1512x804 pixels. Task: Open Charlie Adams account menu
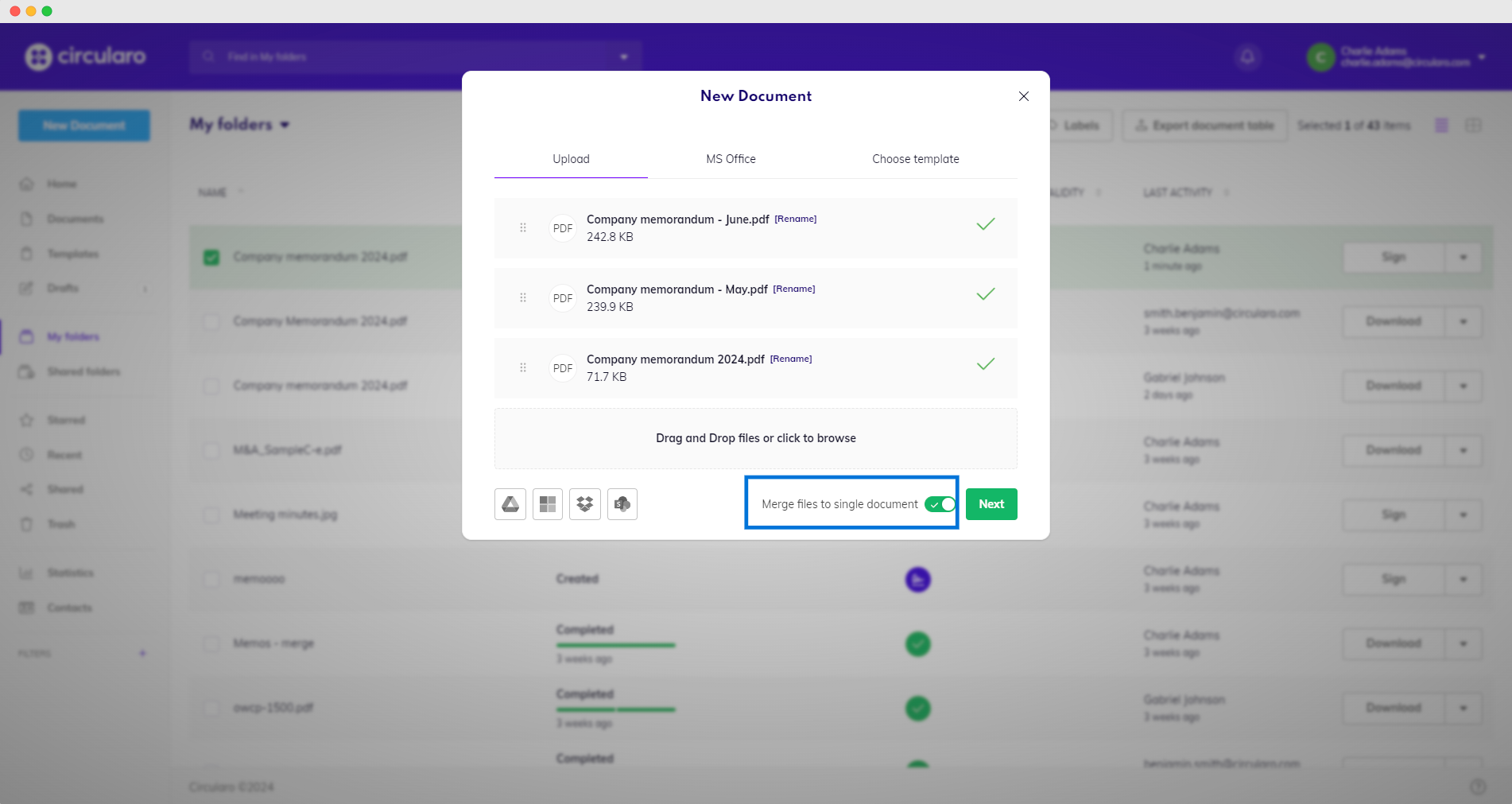[1481, 57]
